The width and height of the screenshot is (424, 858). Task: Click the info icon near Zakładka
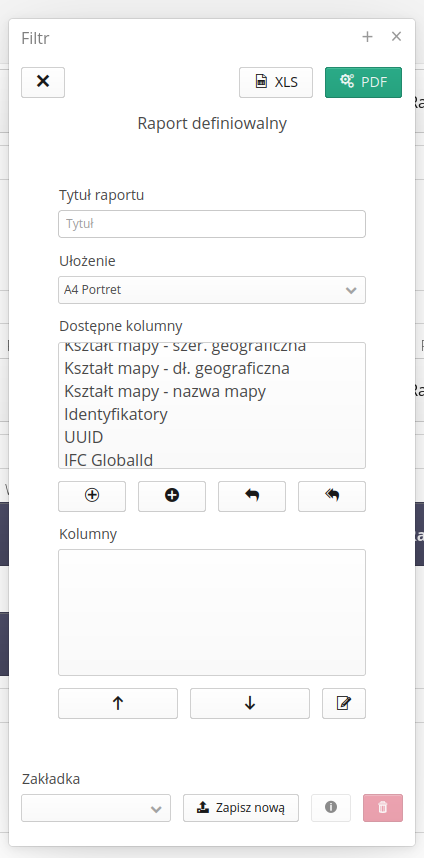pyautogui.click(x=331, y=808)
